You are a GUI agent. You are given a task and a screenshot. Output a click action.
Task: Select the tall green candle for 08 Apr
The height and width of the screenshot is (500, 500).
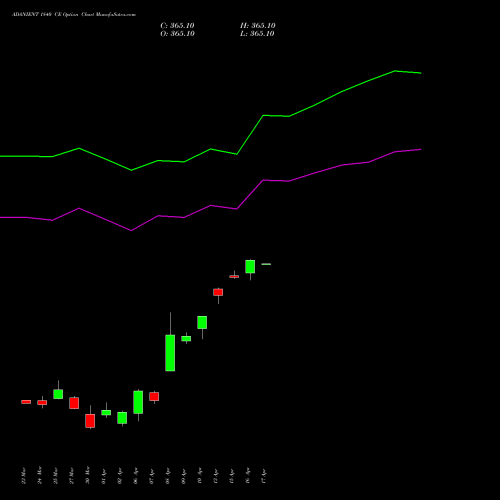pyautogui.click(x=170, y=353)
